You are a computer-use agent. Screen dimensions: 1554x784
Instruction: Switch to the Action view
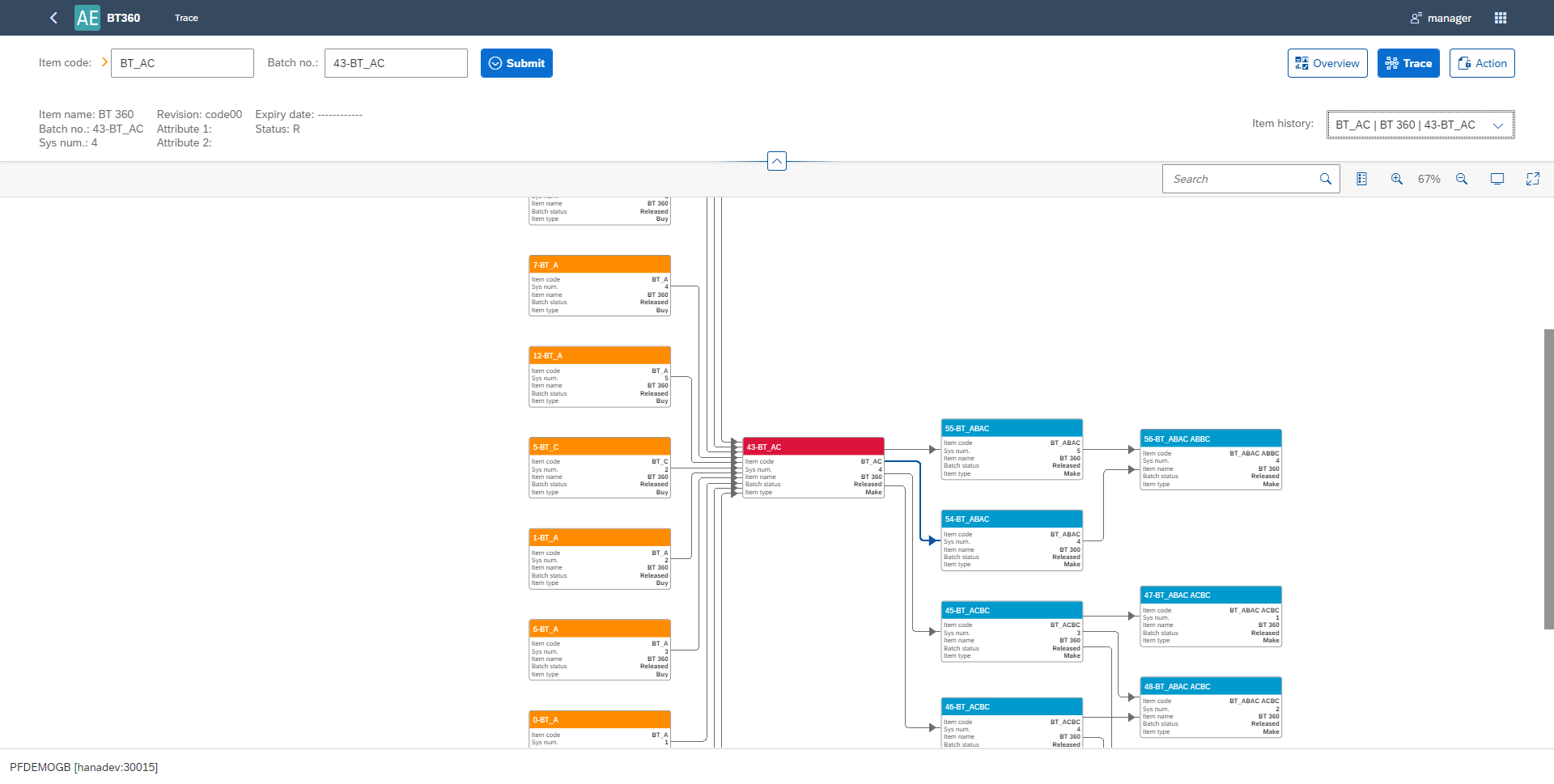click(1481, 62)
